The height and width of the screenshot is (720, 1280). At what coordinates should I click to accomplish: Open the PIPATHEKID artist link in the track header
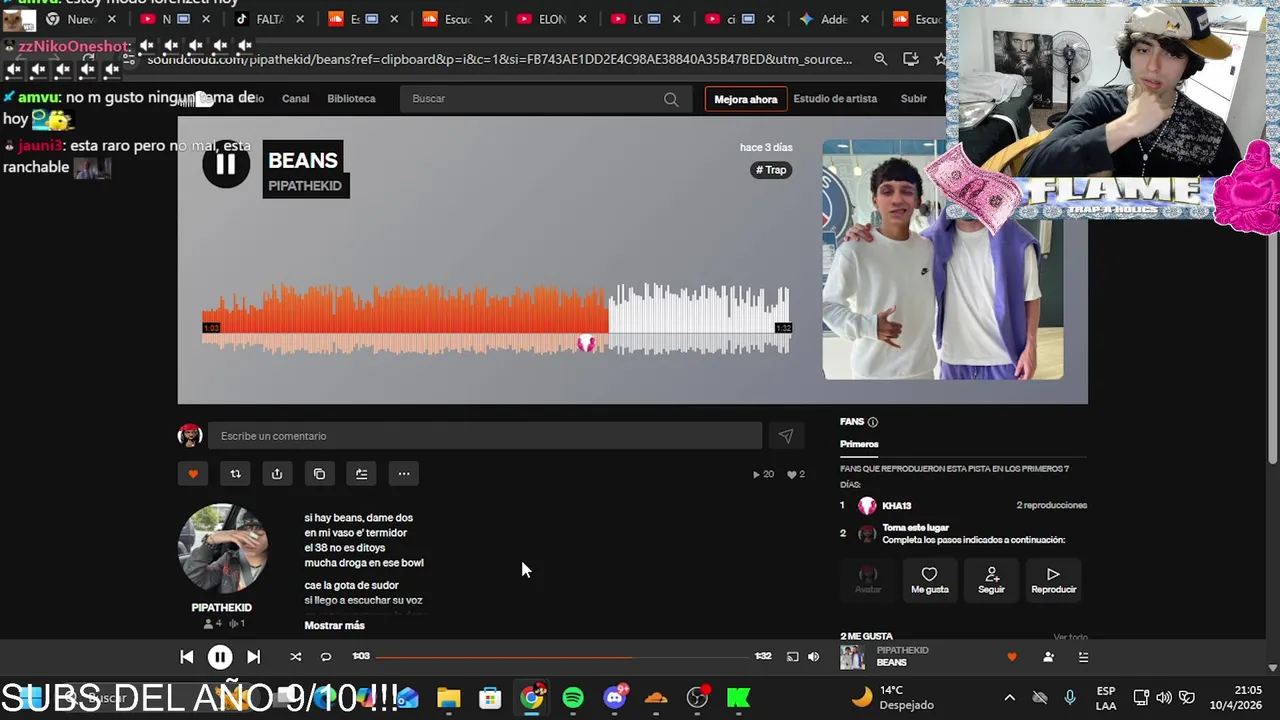click(305, 186)
